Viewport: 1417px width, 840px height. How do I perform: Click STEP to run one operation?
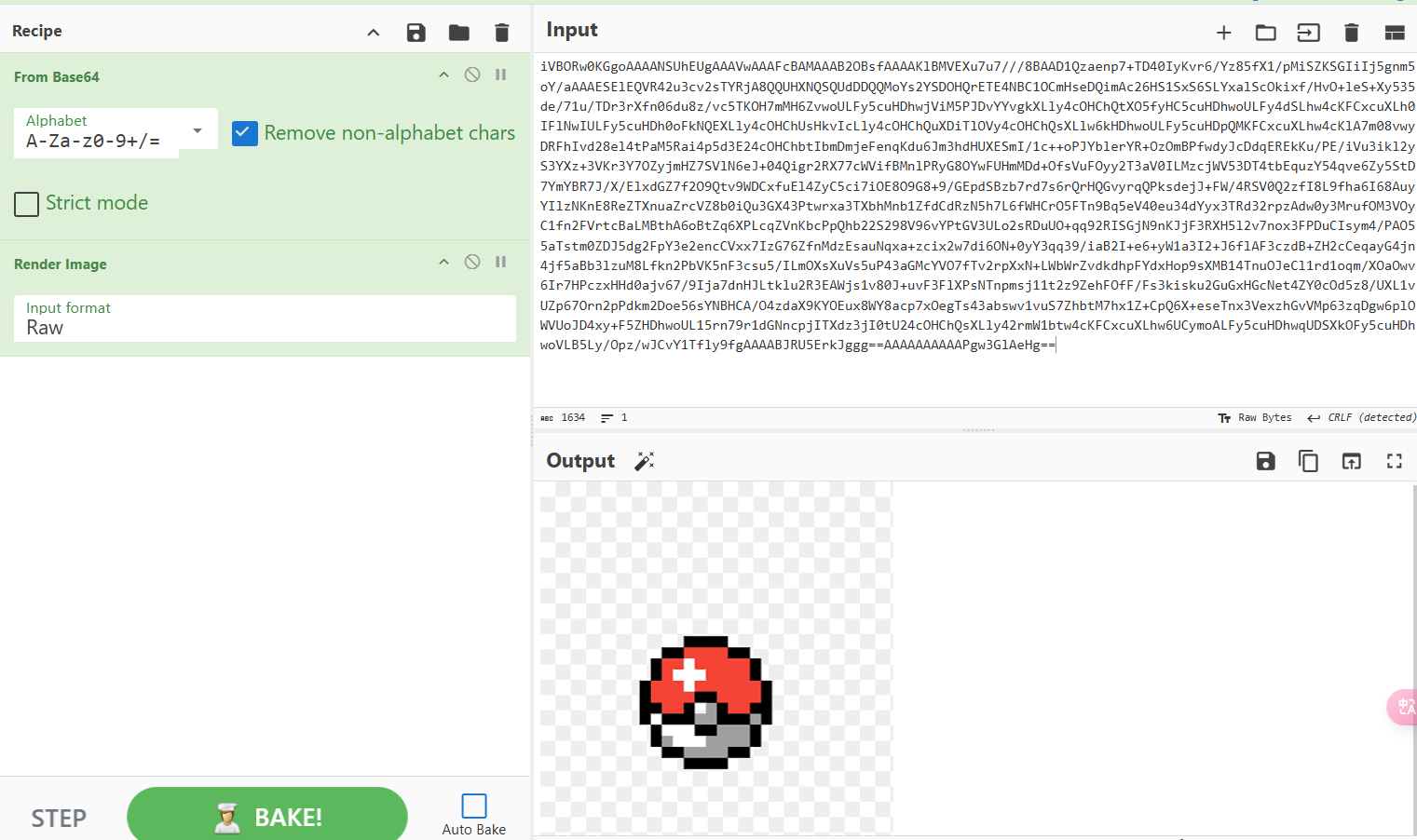[x=58, y=818]
